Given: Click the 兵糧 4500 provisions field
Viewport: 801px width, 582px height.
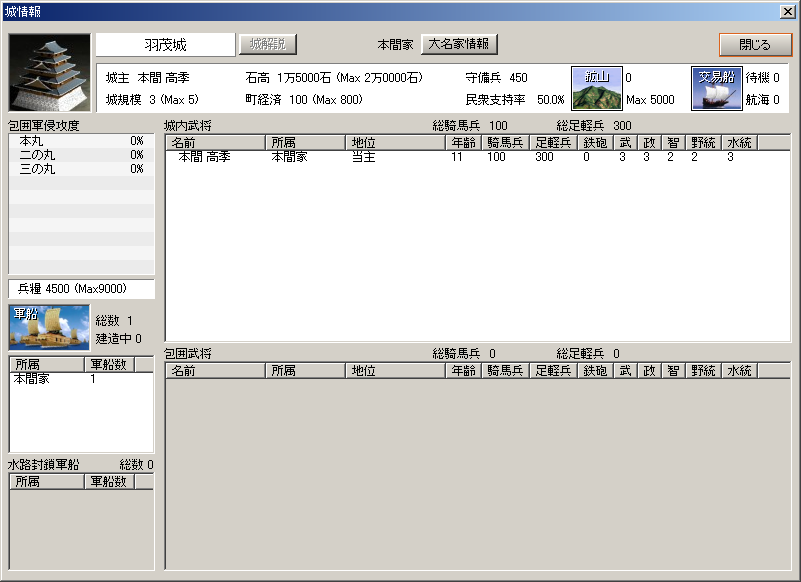Looking at the screenshot, I should (x=81, y=289).
